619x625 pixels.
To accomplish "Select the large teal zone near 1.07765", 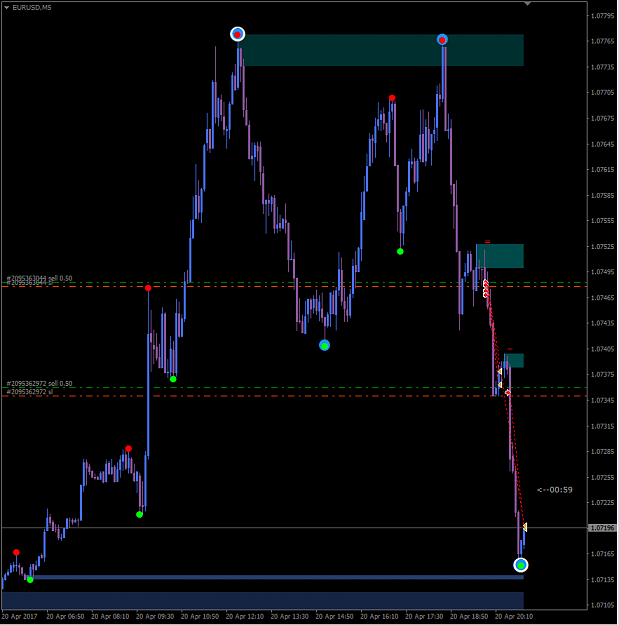I will pyautogui.click(x=382, y=50).
